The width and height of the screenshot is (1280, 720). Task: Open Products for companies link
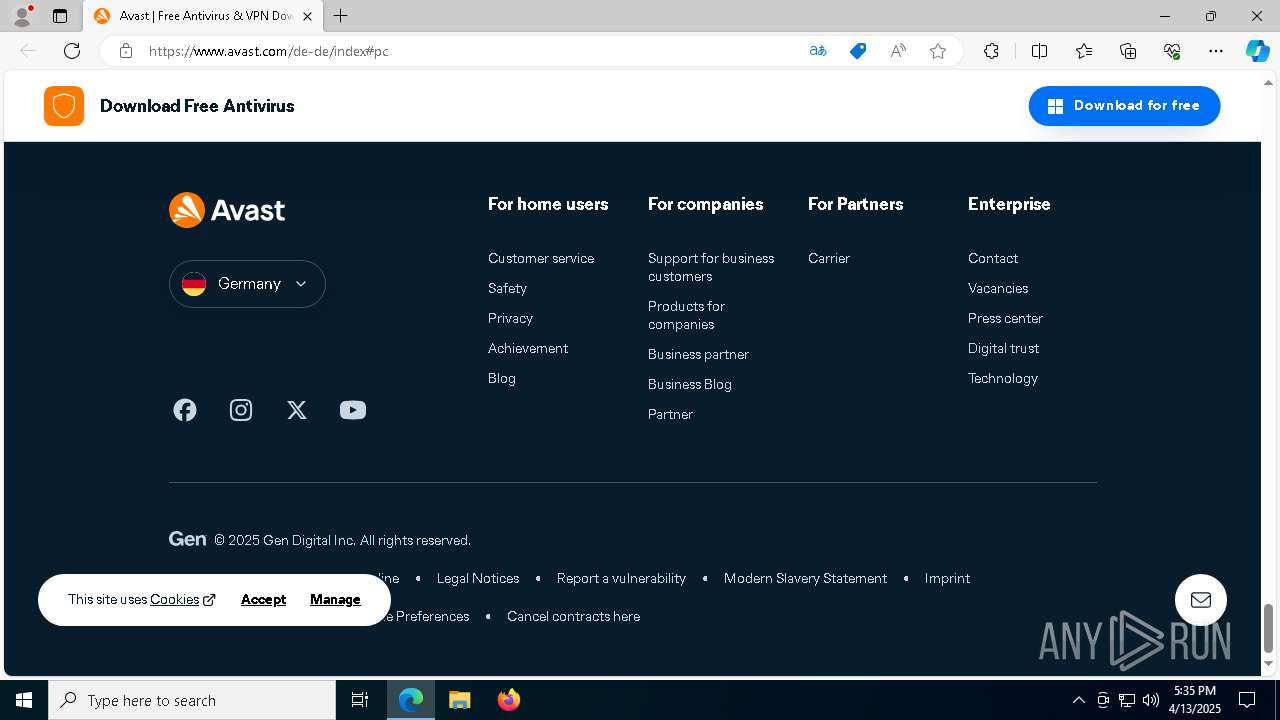coord(686,315)
